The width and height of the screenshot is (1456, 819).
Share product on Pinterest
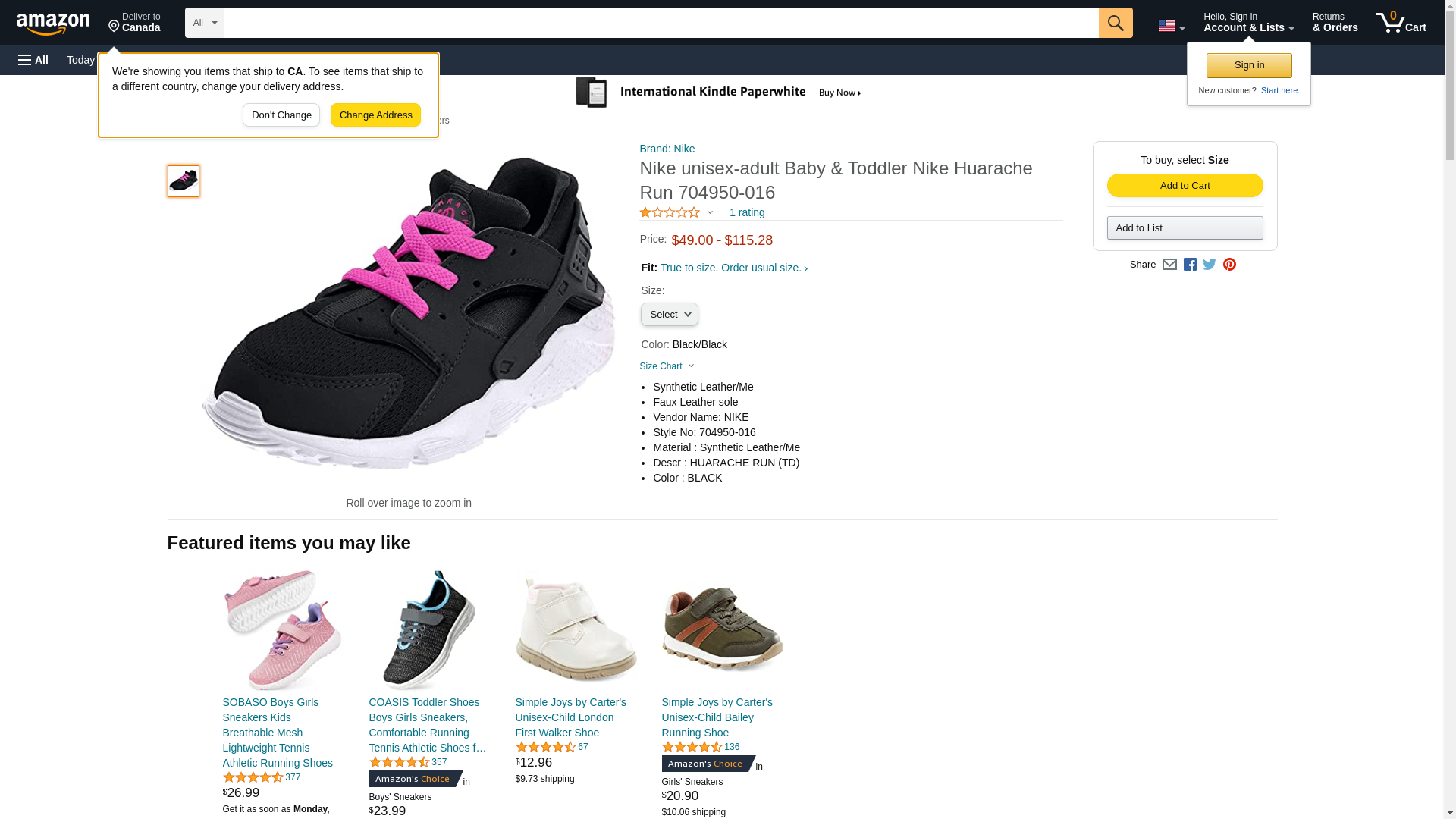point(1229,265)
